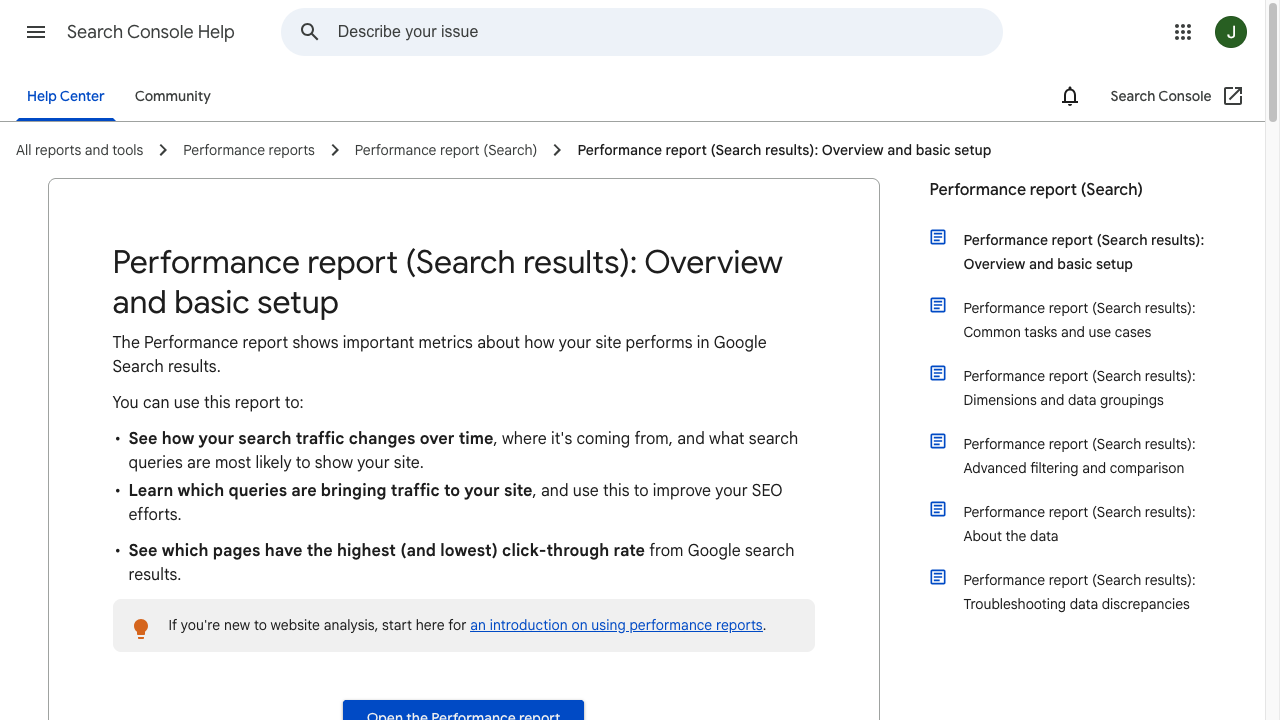The image size is (1280, 720).
Task: Click bullet 'See which pages have the highest'
Action: coord(461,562)
